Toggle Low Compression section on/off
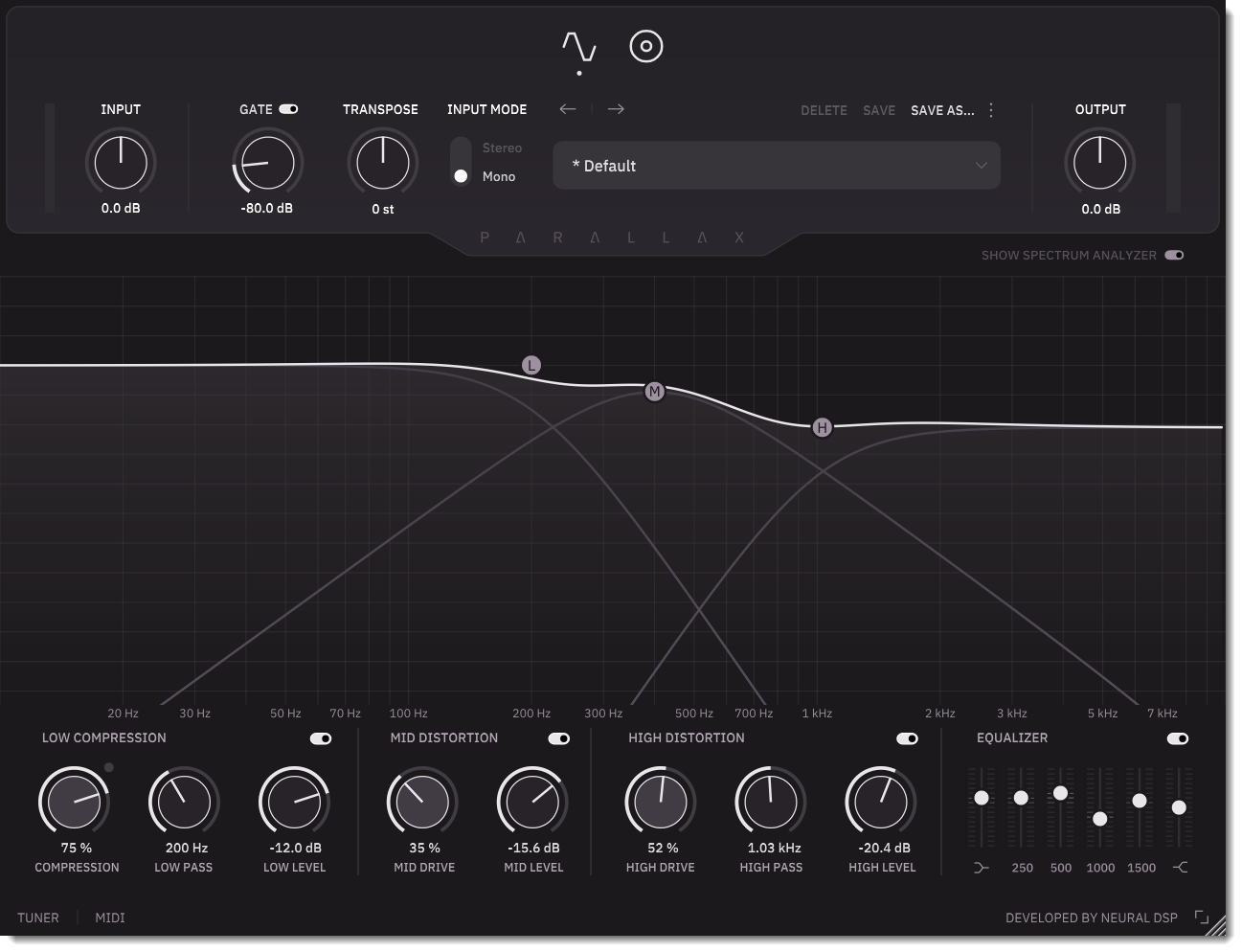Viewport: 1242px width, 952px height. click(321, 738)
